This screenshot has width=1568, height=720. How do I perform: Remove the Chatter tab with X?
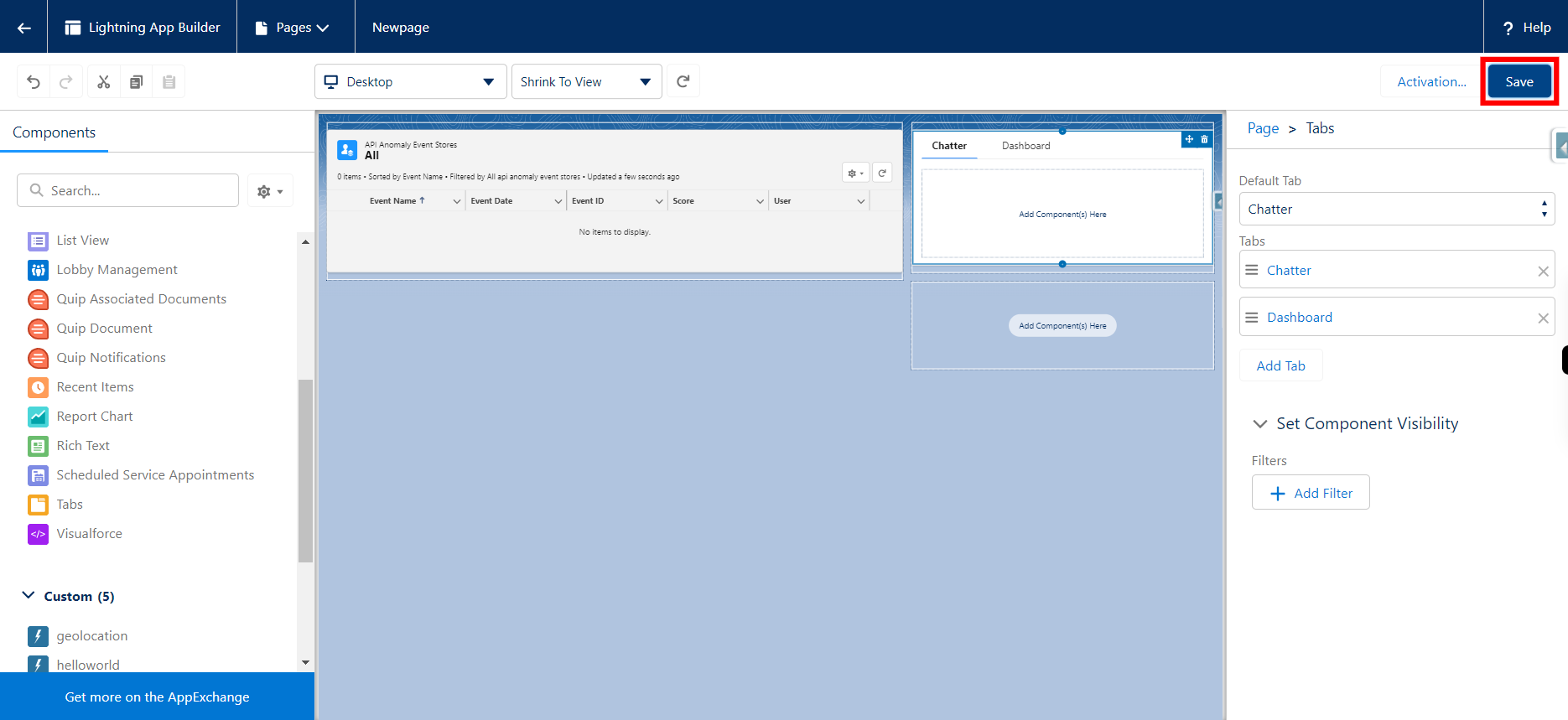tap(1543, 271)
